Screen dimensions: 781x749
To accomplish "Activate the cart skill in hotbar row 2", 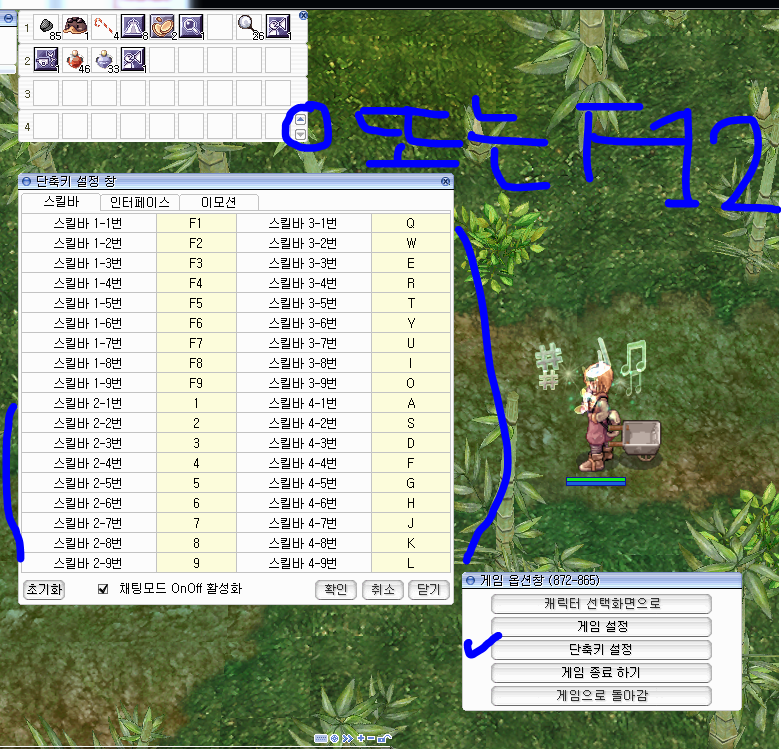I will (46, 60).
